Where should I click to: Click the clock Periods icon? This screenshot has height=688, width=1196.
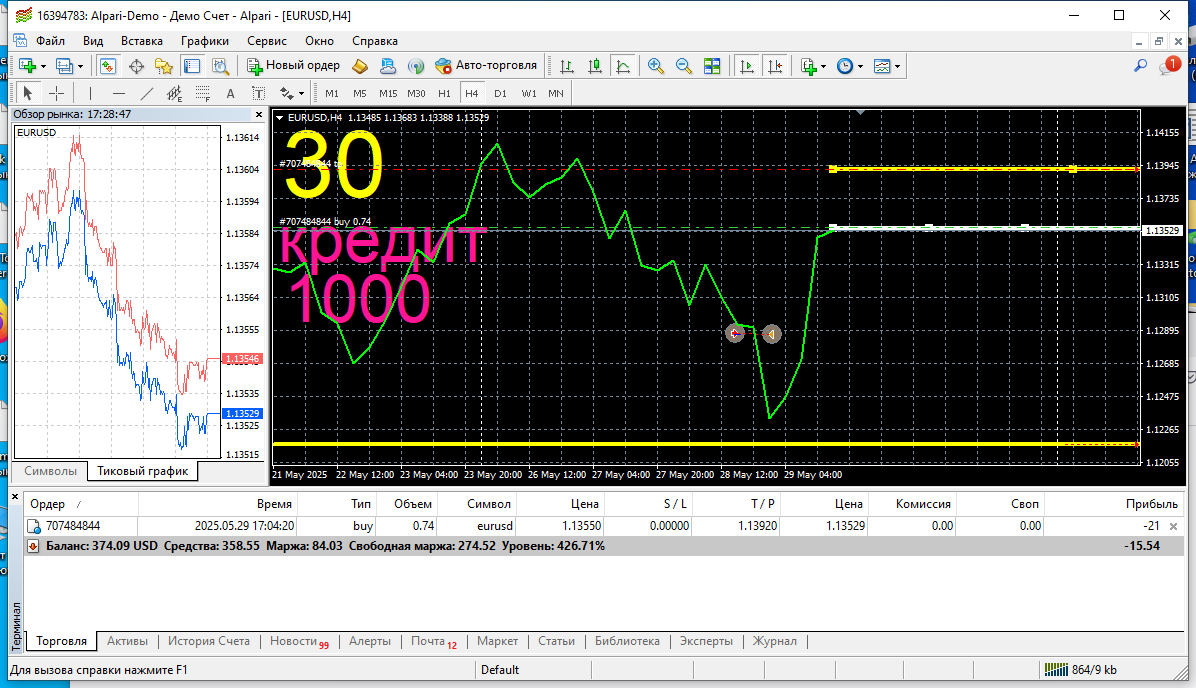(x=844, y=66)
